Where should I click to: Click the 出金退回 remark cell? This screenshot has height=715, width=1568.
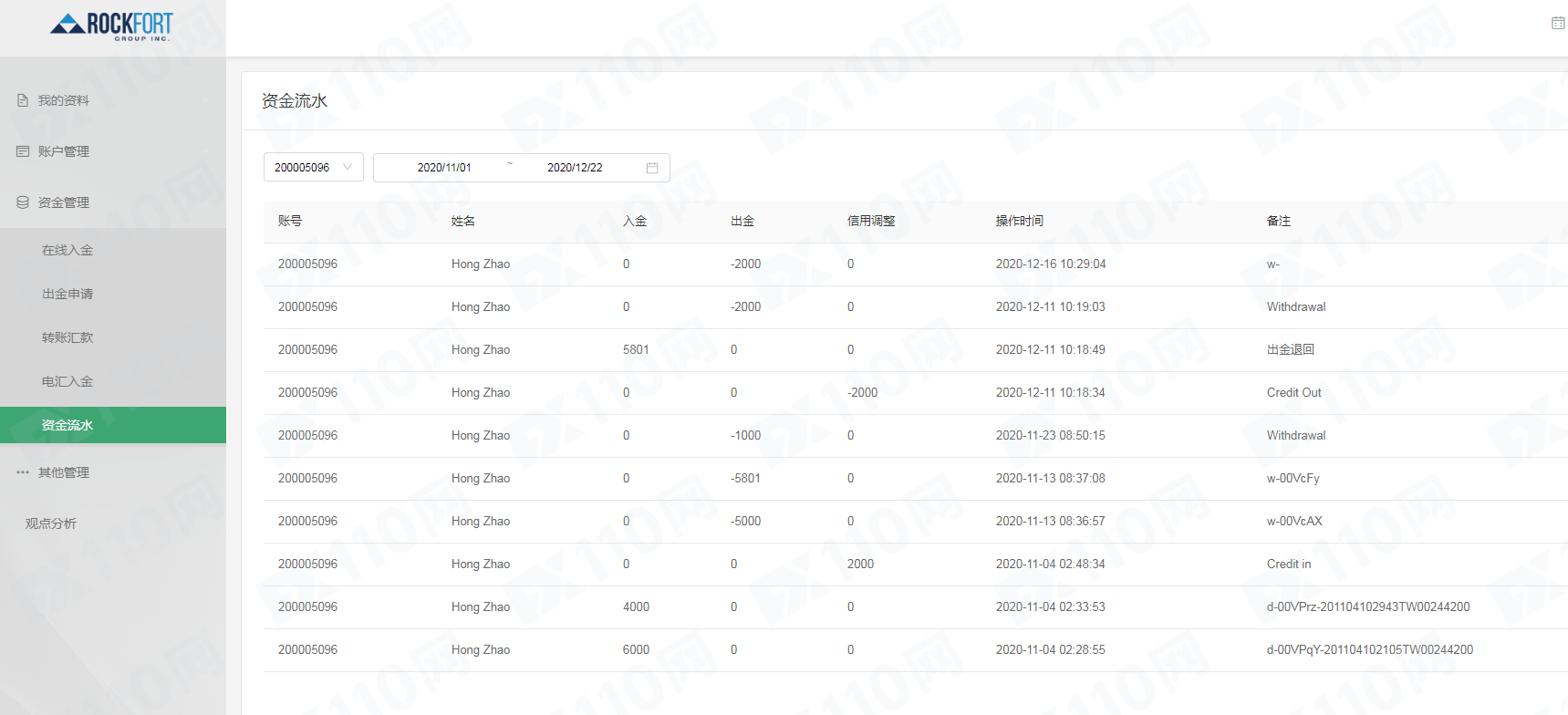1291,350
